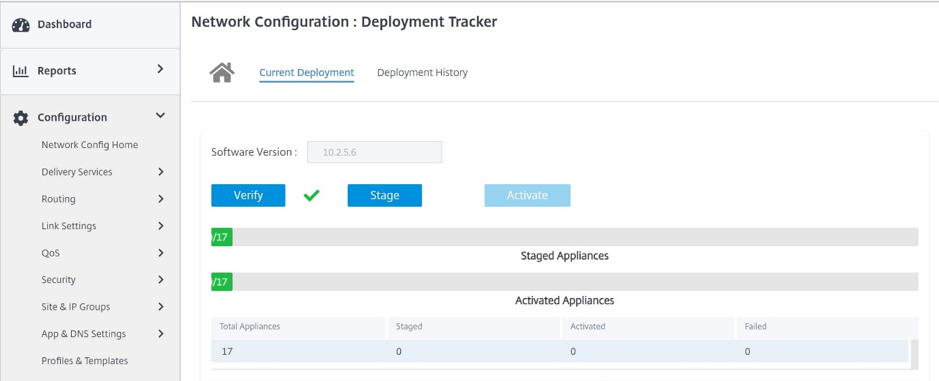Expand Routing submenu arrow

point(160,199)
